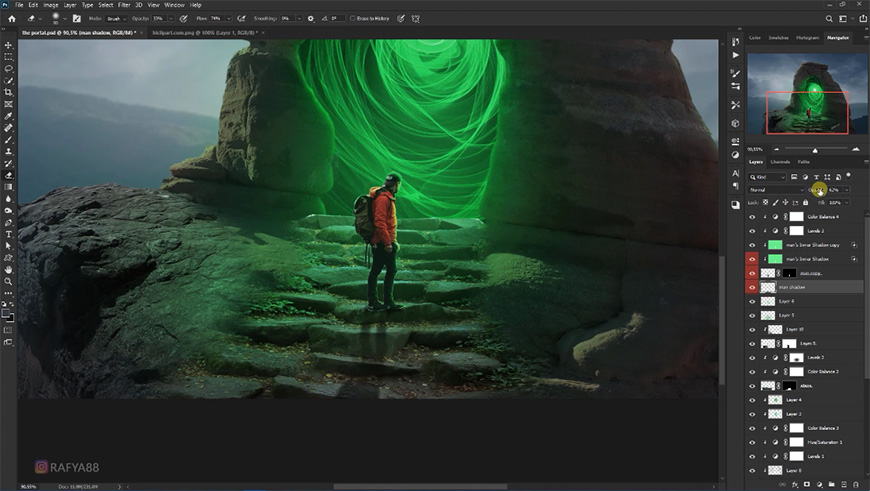
Task: Hide the man shadow layer
Action: click(752, 287)
